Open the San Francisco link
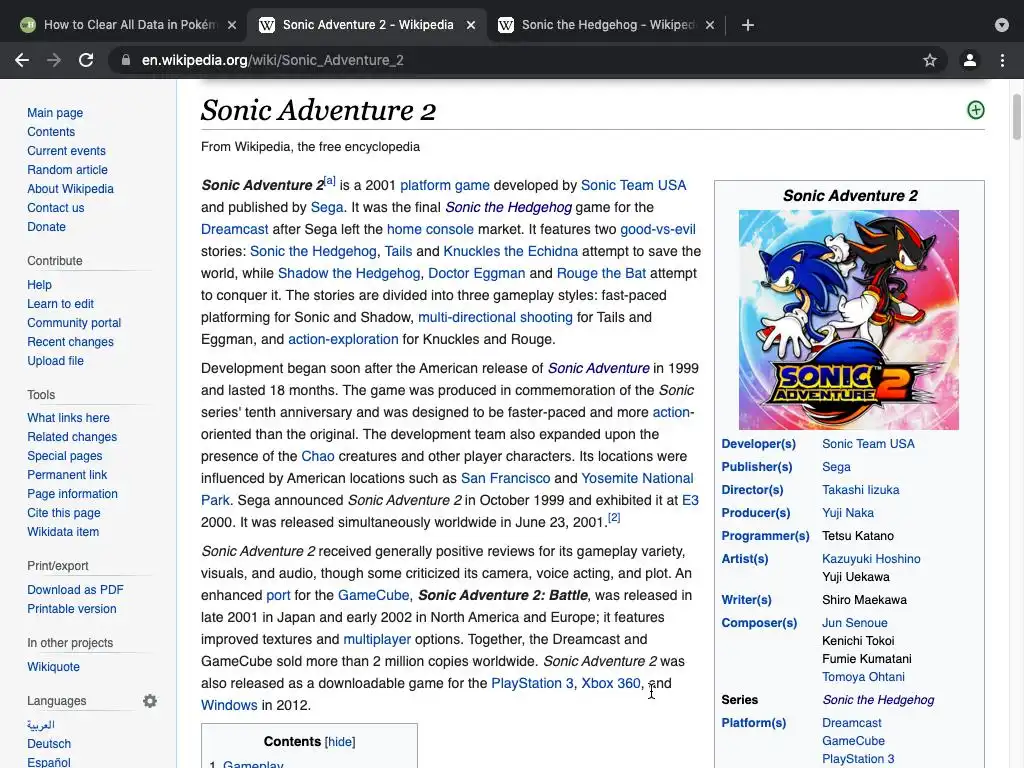Screen dimensions: 1024x768 point(505,478)
